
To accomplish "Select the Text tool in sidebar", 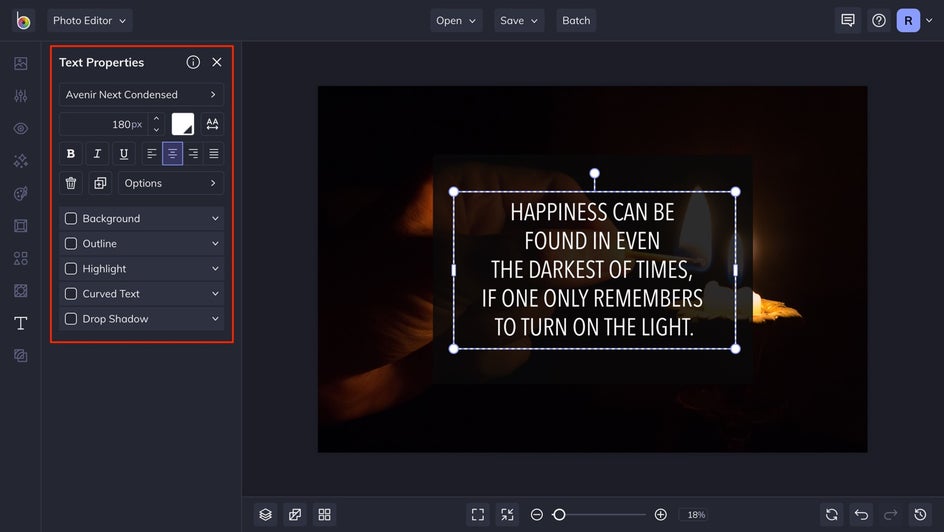I will tap(20, 323).
